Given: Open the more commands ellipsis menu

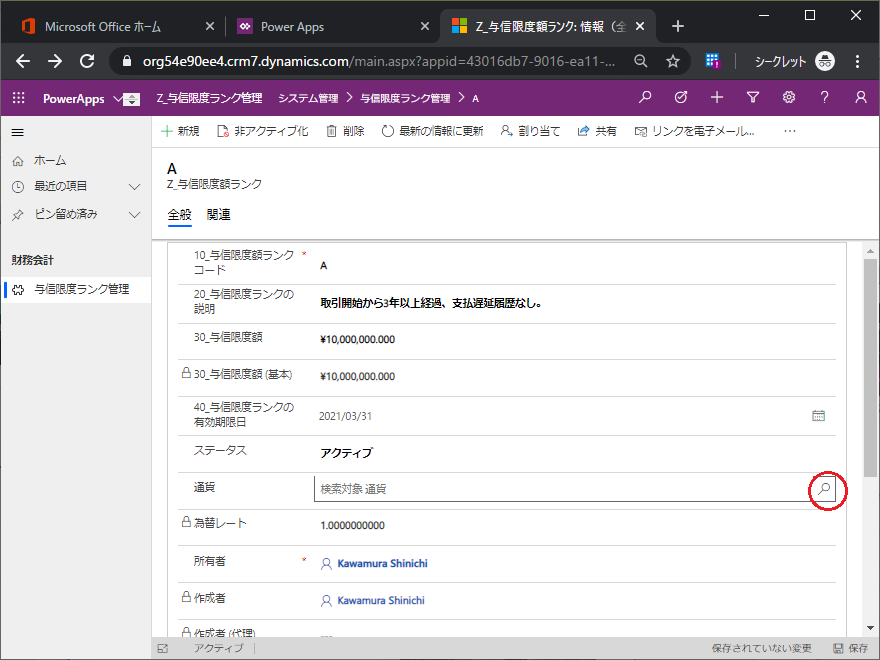Looking at the screenshot, I should click(789, 131).
